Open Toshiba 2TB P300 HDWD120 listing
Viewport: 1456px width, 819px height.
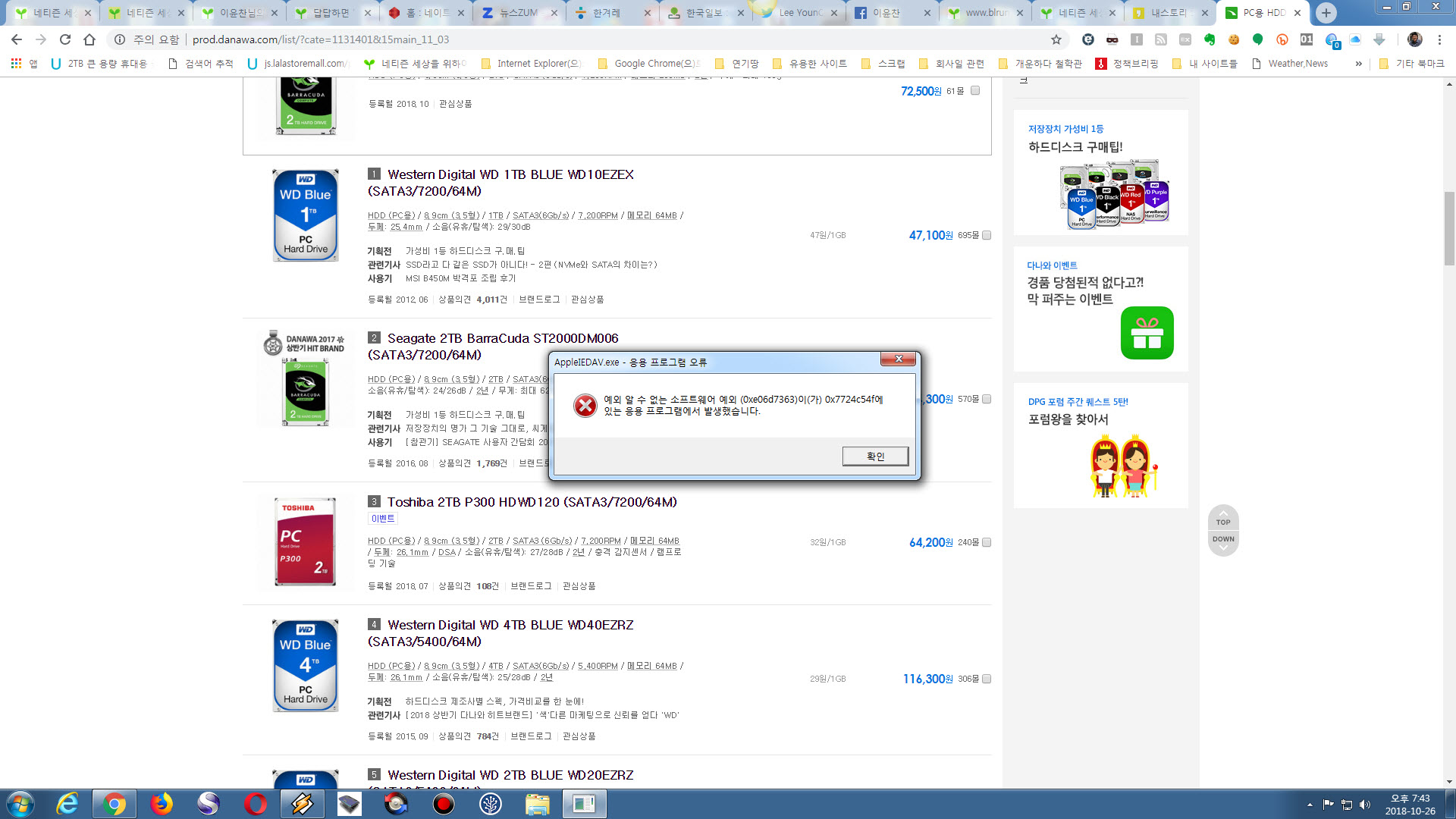tap(532, 502)
